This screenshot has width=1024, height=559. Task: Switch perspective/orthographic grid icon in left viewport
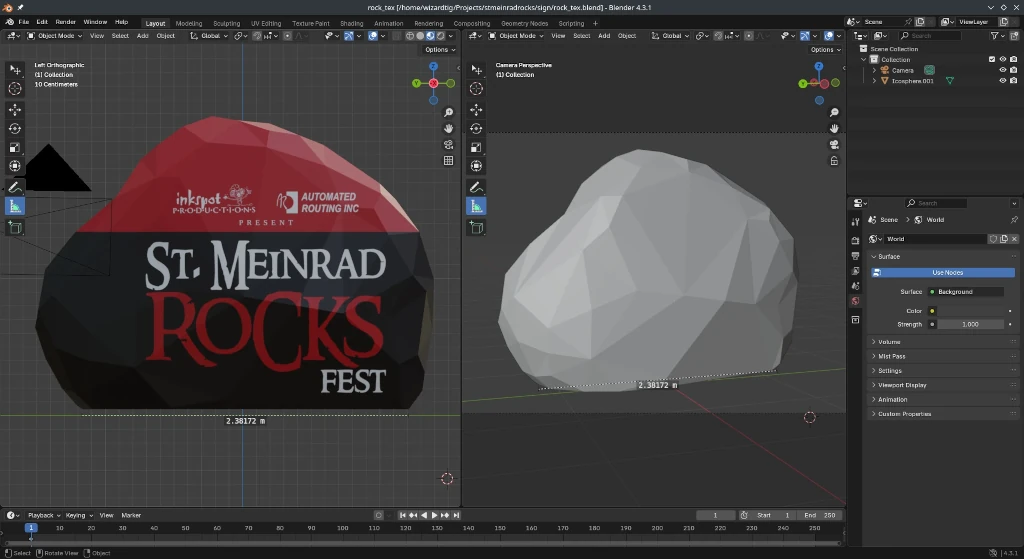[449, 161]
